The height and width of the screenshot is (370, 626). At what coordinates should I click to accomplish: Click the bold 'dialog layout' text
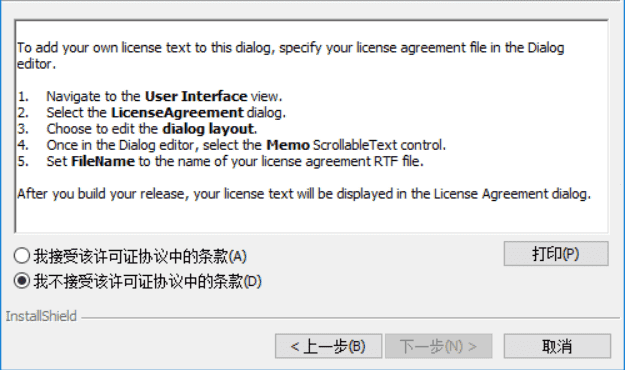(x=208, y=129)
